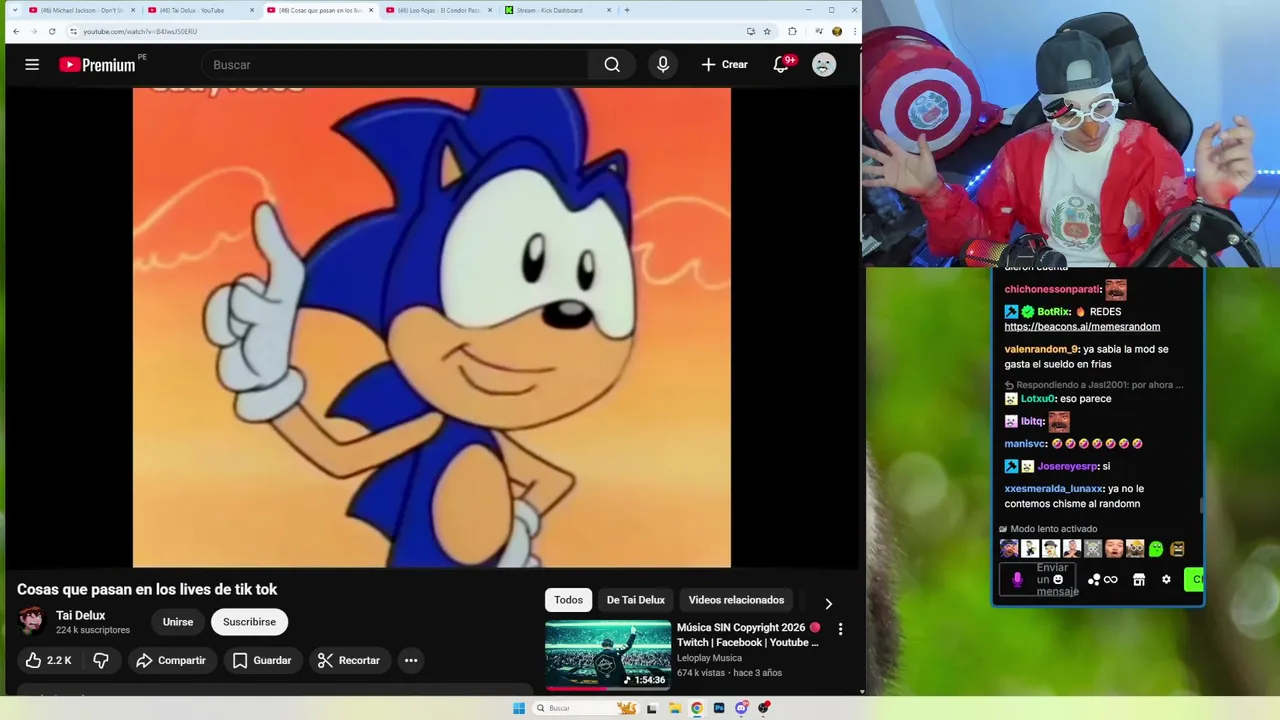This screenshot has width=1280, height=720.
Task: Open the tab search dropdown arrow
Action: (x=14, y=10)
